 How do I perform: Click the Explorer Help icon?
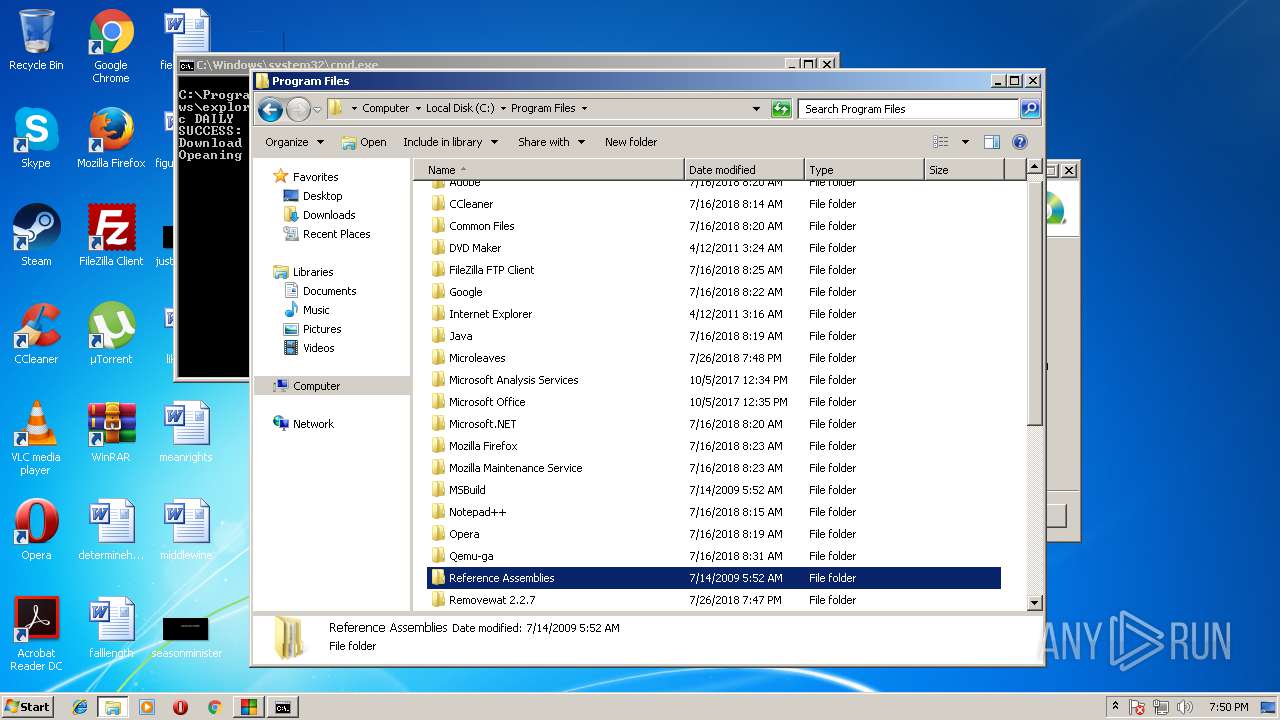1020,142
